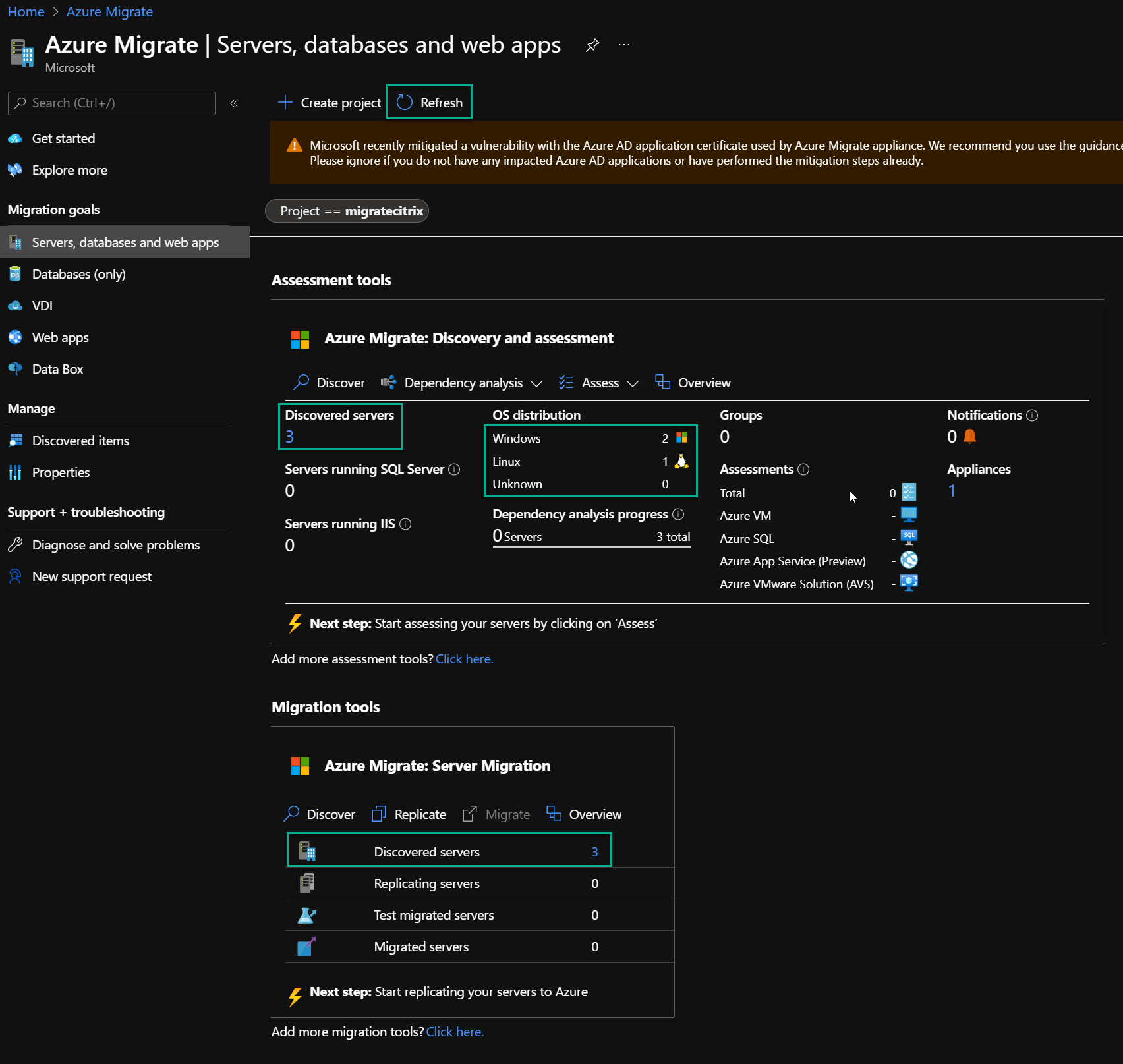Click the Windows logo in OS distribution
Screen dimensions: 1123x1064
tap(681, 437)
